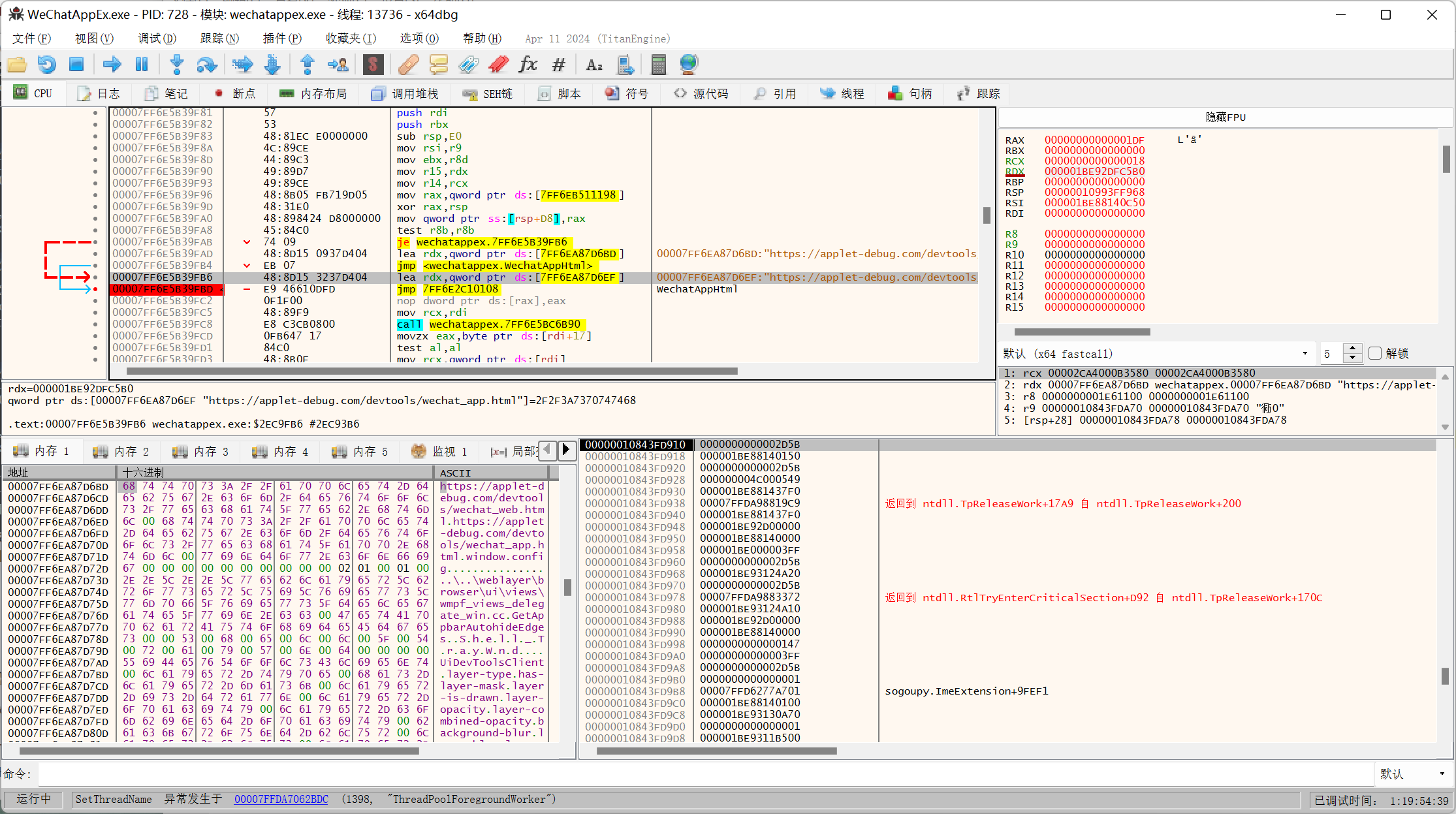Screen dimensions: 1456x814
Task: Open the 插件(P) menu
Action: coord(282,39)
